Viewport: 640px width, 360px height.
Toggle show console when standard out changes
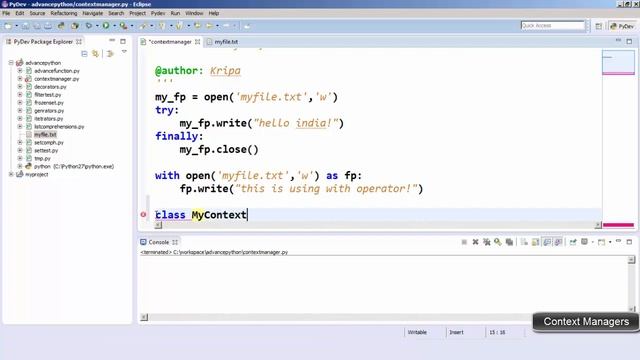(x=547, y=242)
